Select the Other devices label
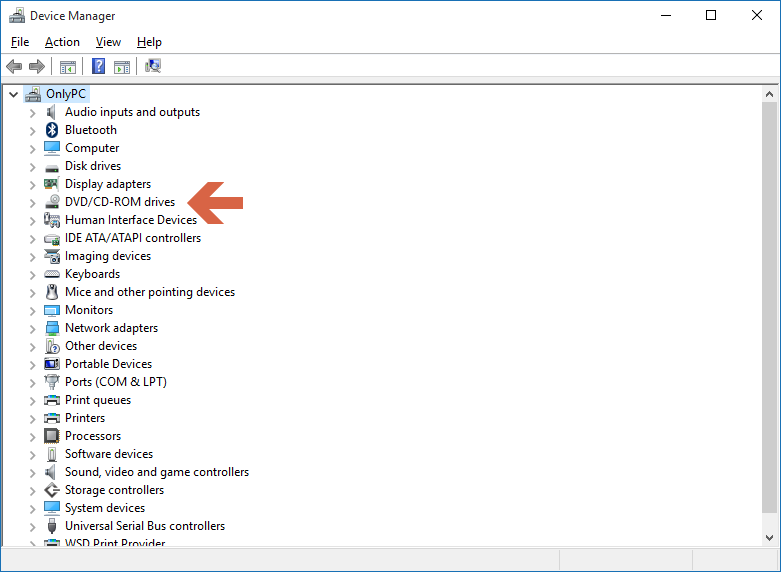This screenshot has width=781, height=572. pyautogui.click(x=101, y=346)
